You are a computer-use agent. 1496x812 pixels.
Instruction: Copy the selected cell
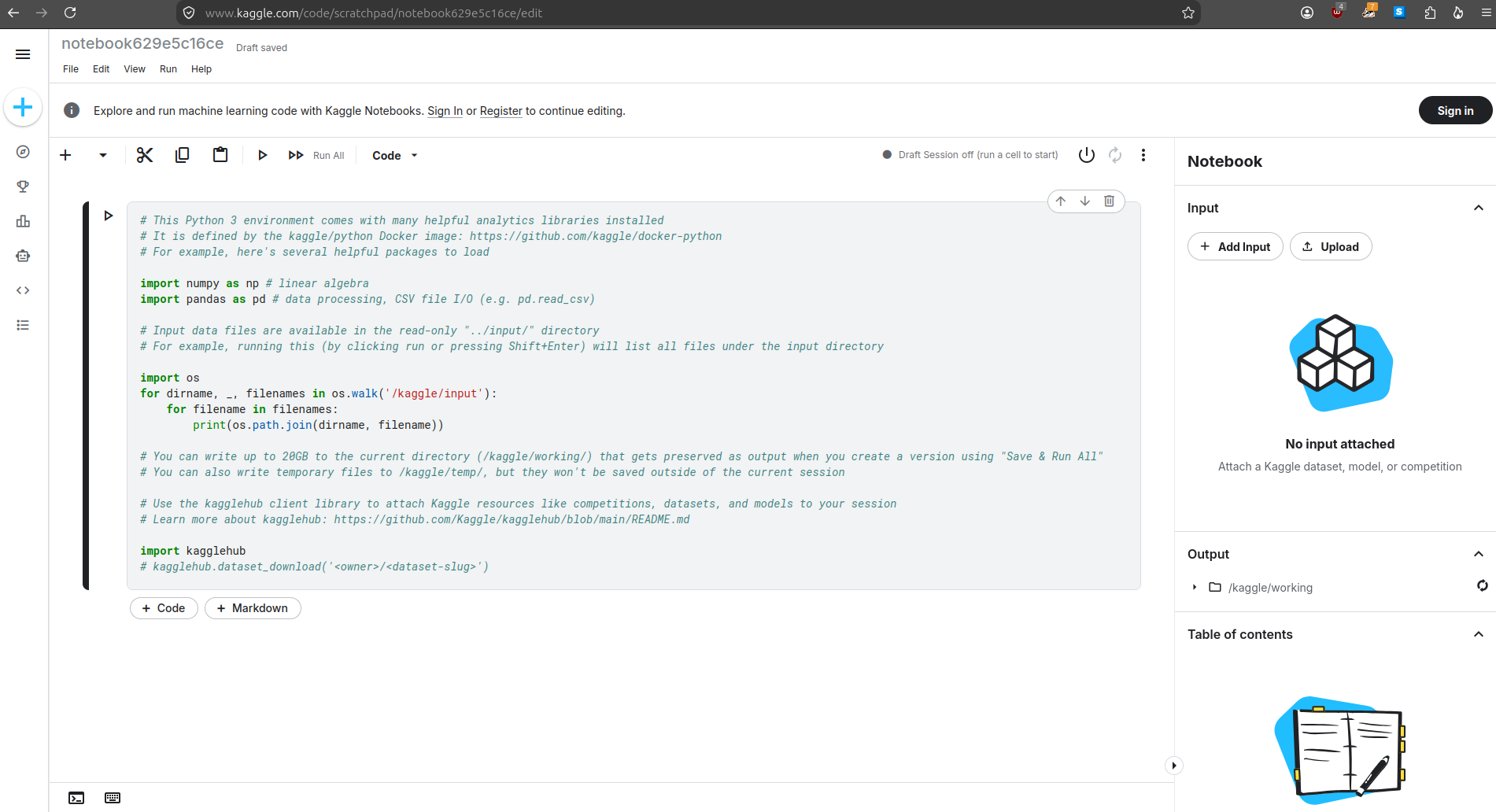[183, 155]
